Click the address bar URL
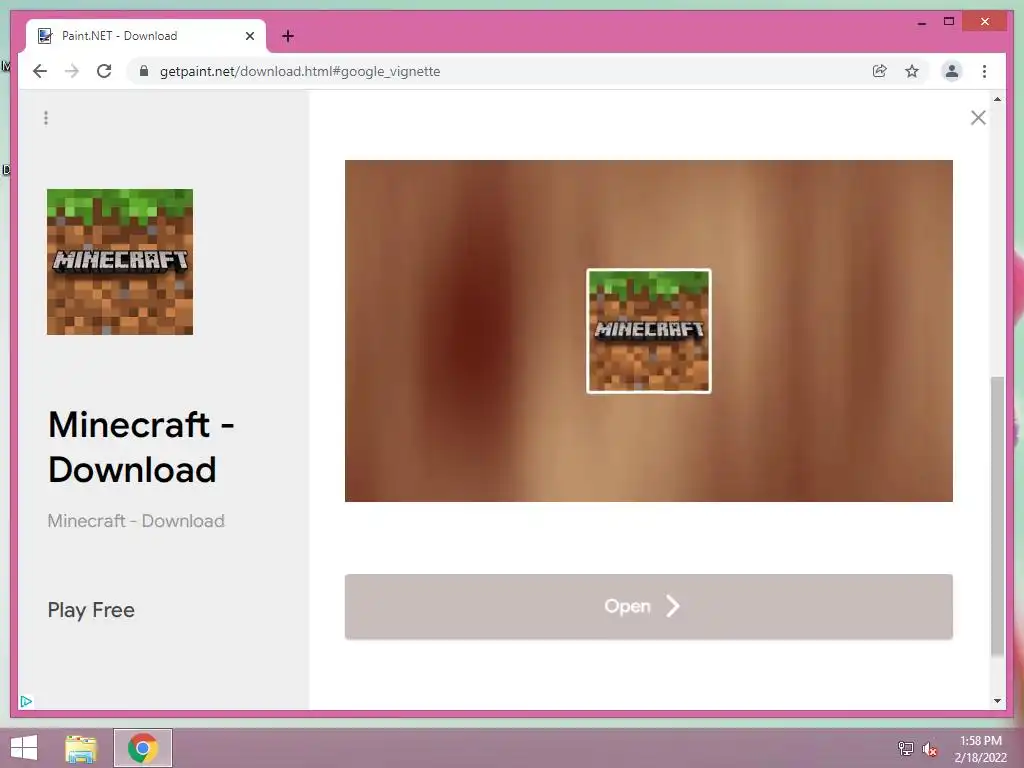Image resolution: width=1024 pixels, height=768 pixels. 300,71
